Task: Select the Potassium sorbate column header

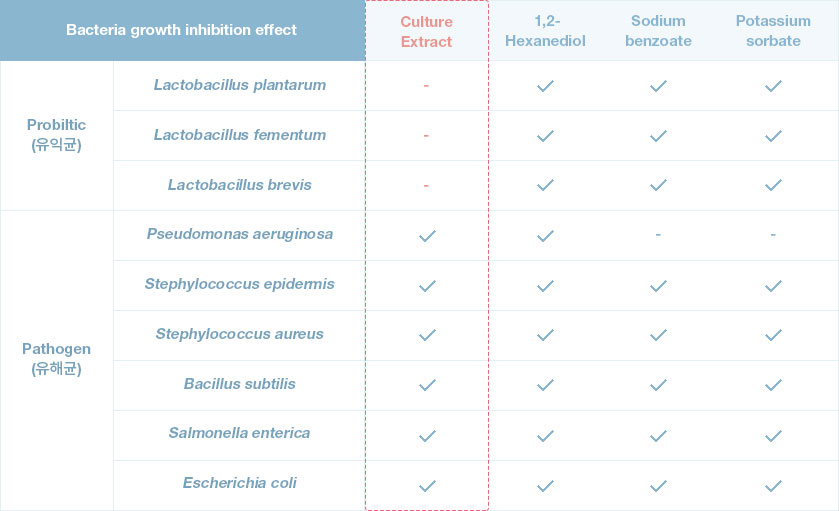Action: (773, 30)
